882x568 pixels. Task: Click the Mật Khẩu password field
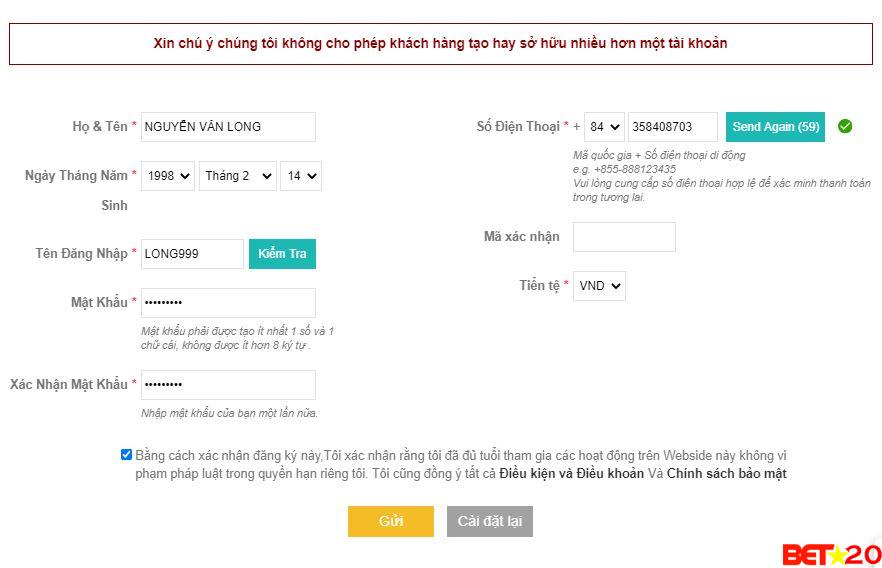[228, 303]
